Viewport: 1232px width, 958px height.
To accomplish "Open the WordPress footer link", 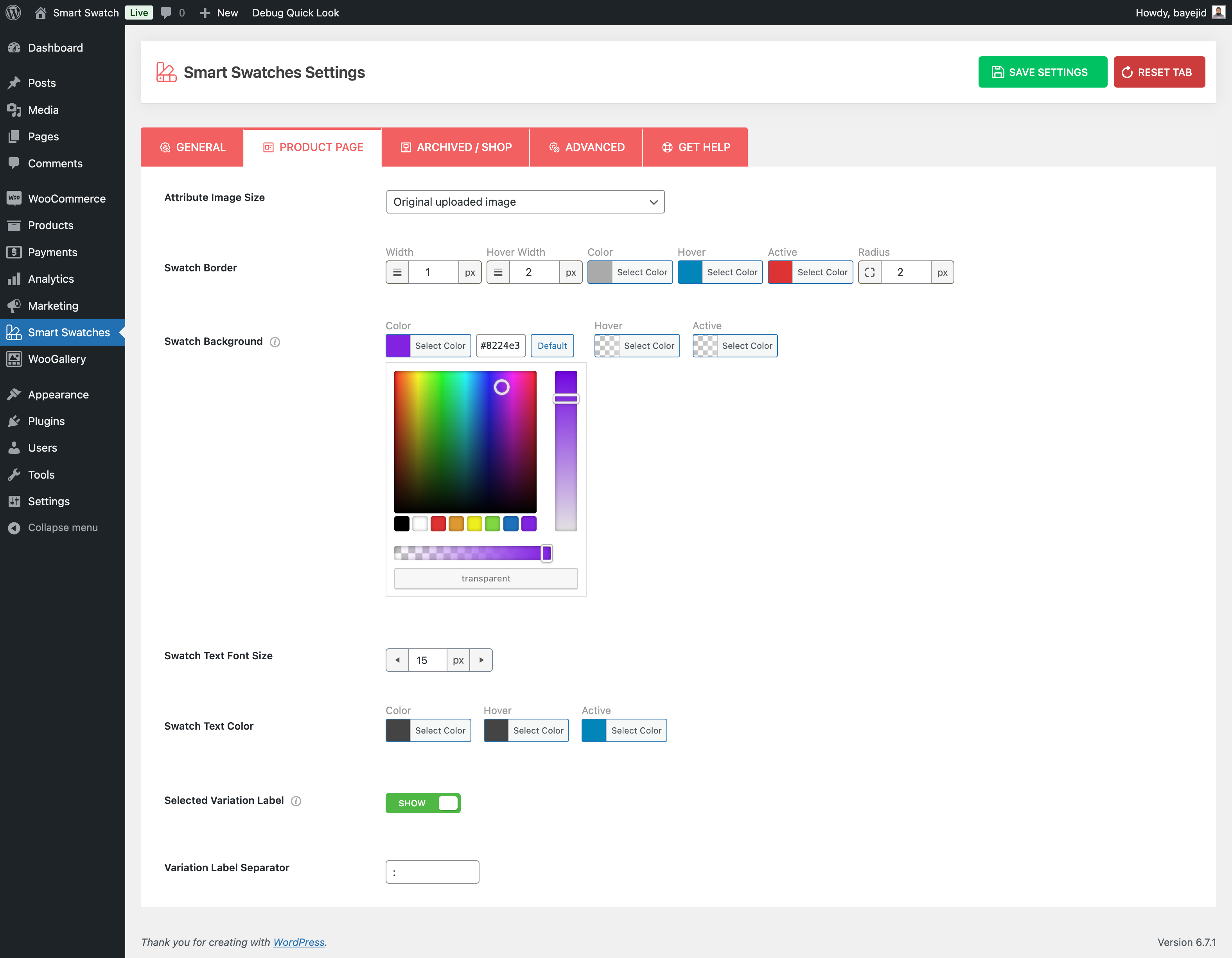I will (299, 942).
